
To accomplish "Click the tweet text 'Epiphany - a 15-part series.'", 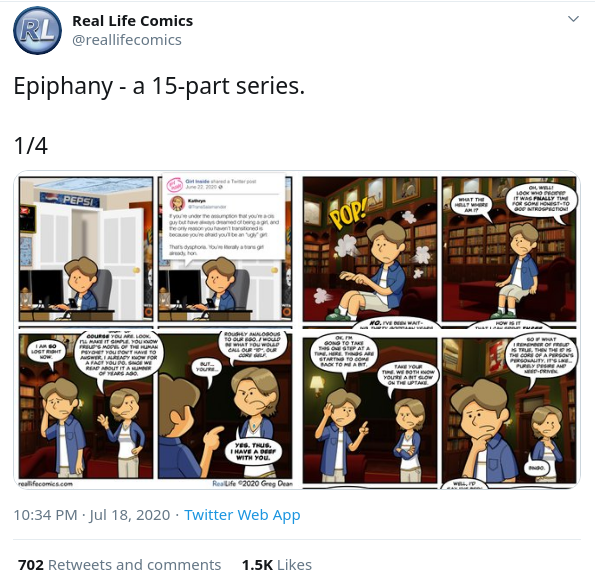I will (159, 86).
